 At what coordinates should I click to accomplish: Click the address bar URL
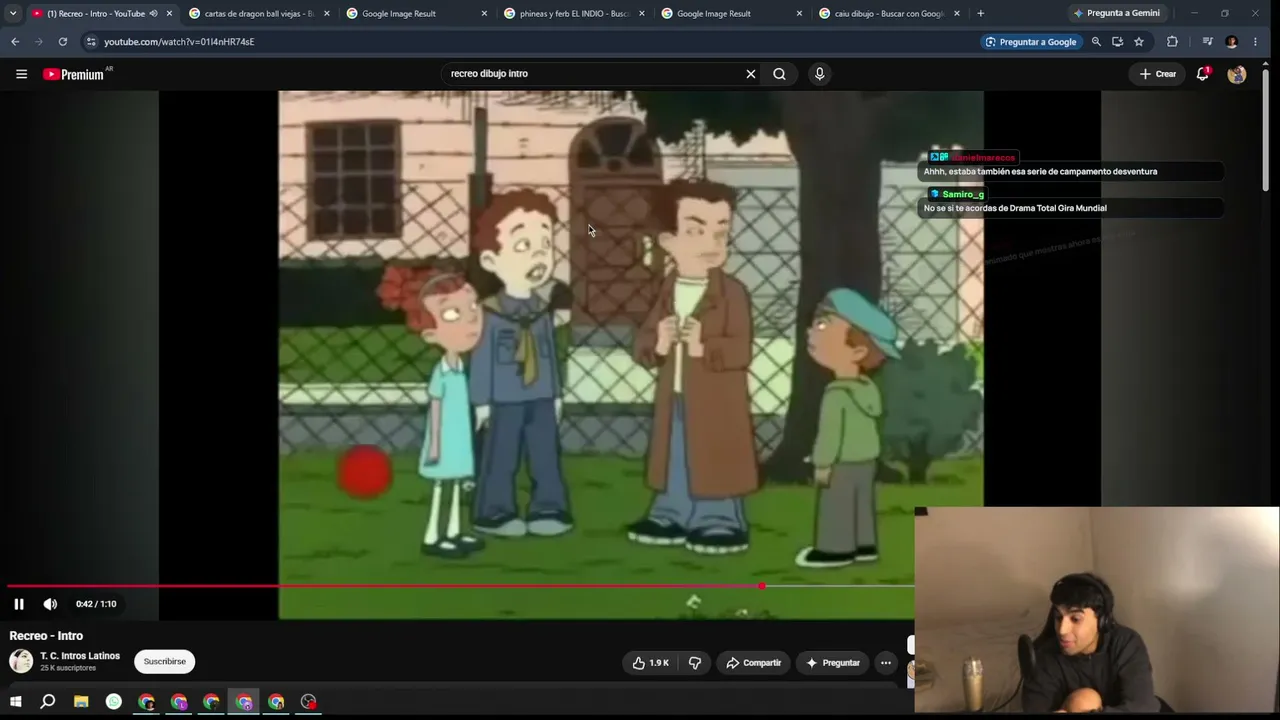click(179, 42)
